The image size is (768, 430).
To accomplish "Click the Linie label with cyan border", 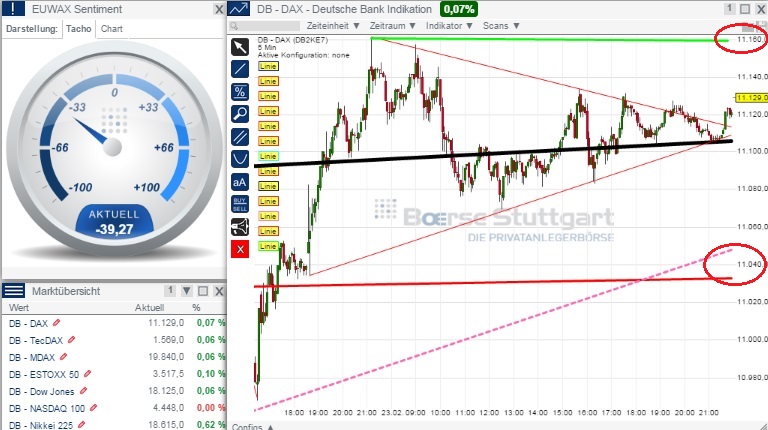I will coord(268,156).
